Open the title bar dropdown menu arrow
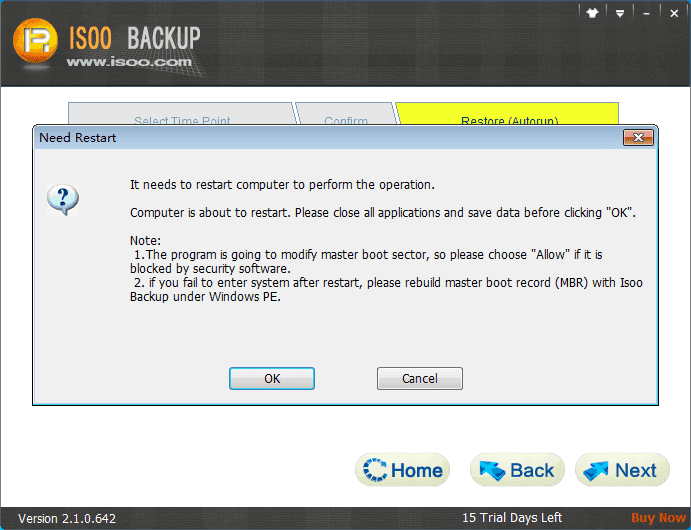The image size is (691, 530). (620, 14)
